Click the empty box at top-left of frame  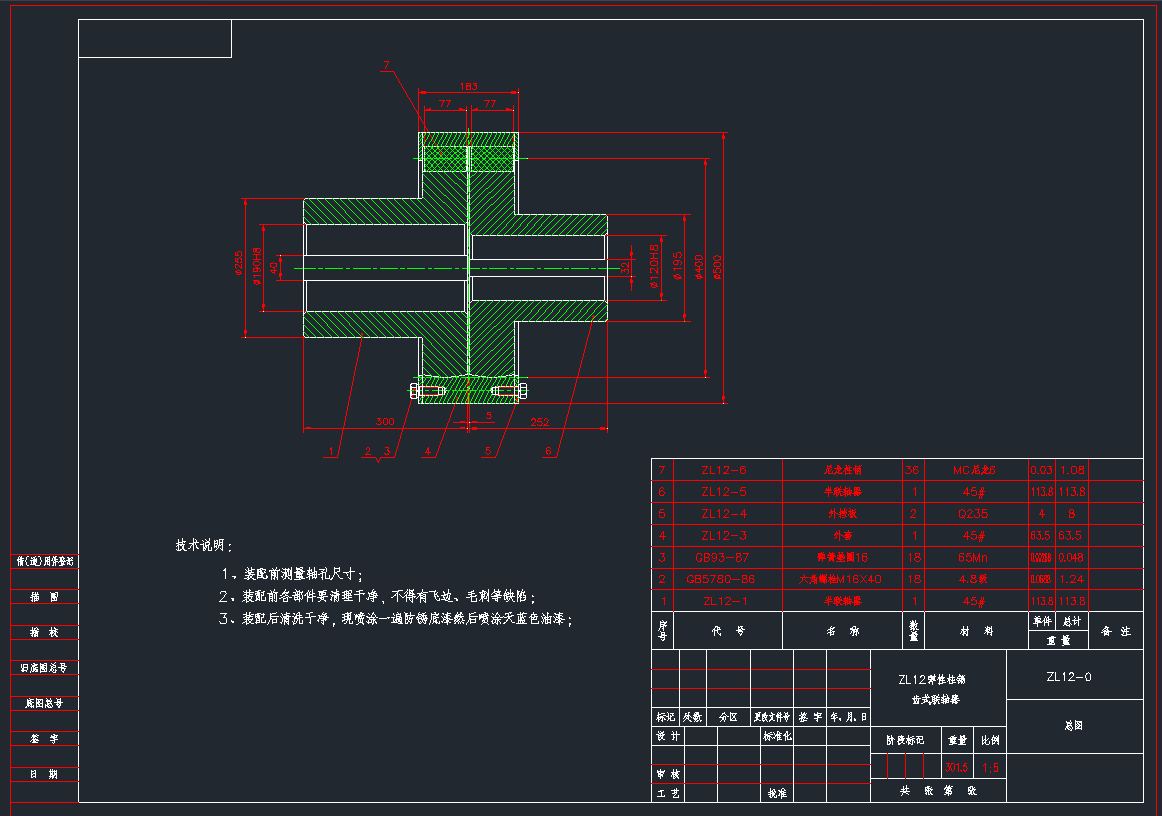155,38
